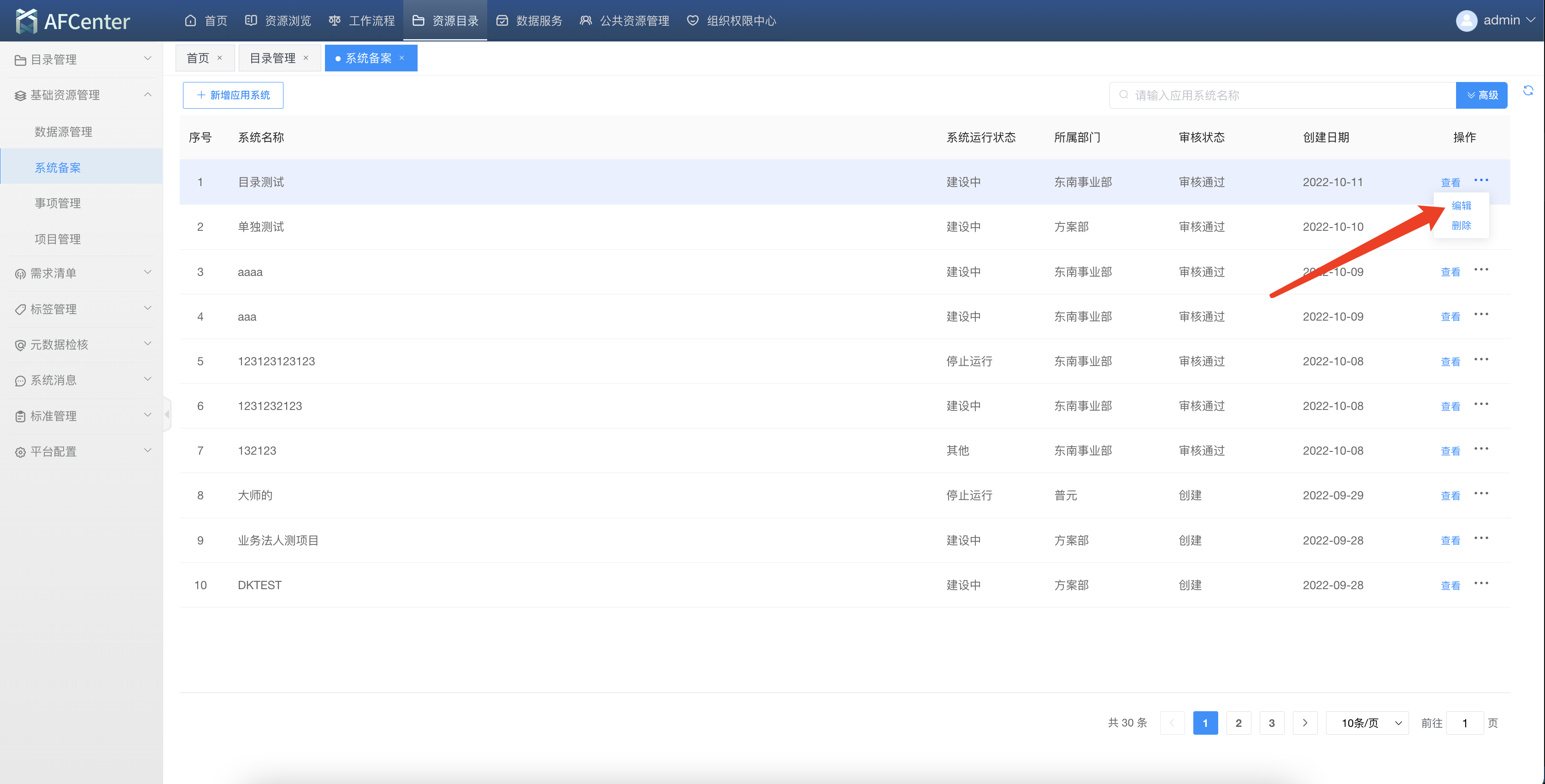Open 首页 from the top navigation

pyautogui.click(x=206, y=21)
